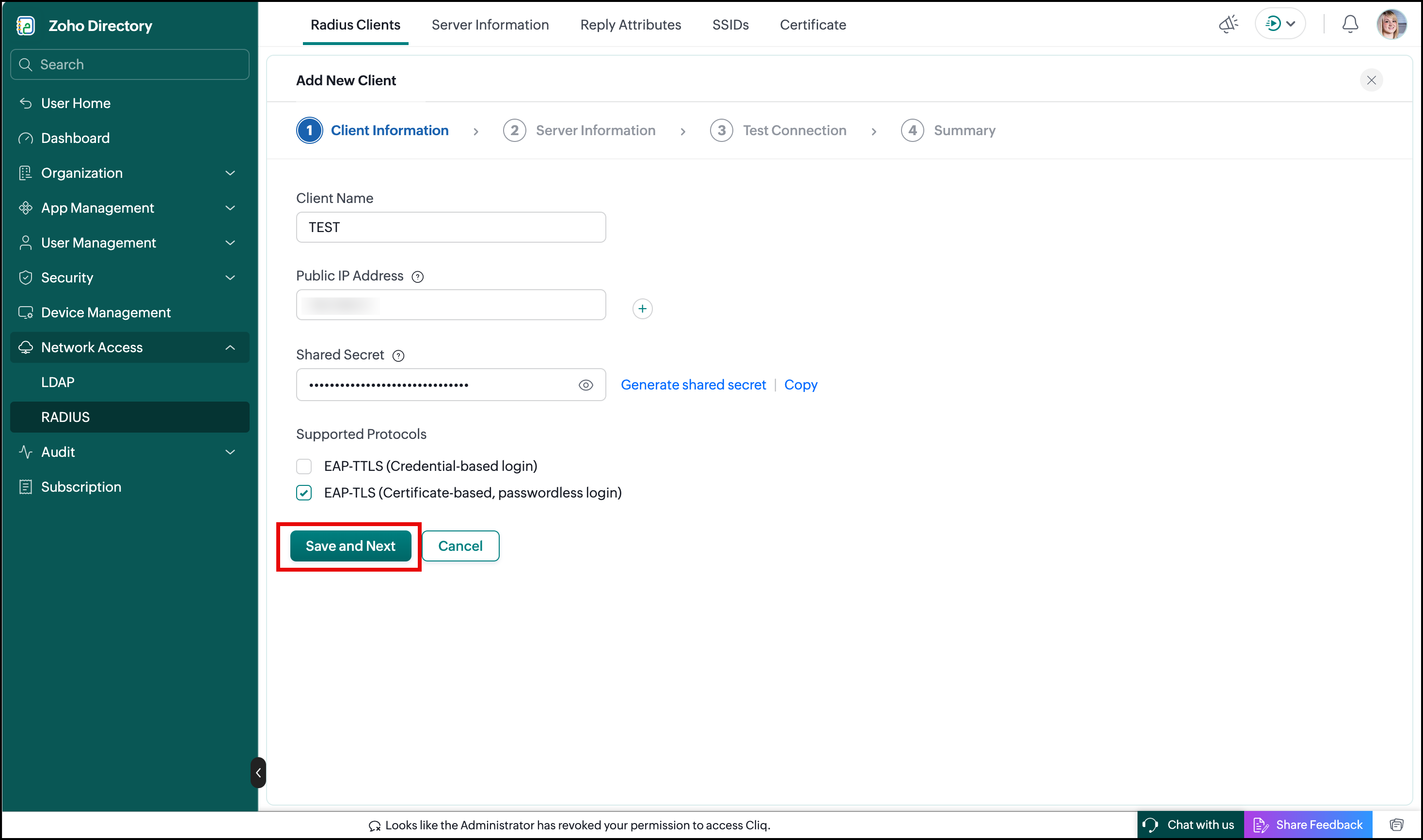Click the Public IP Address help icon
The image size is (1423, 840).
click(417, 277)
